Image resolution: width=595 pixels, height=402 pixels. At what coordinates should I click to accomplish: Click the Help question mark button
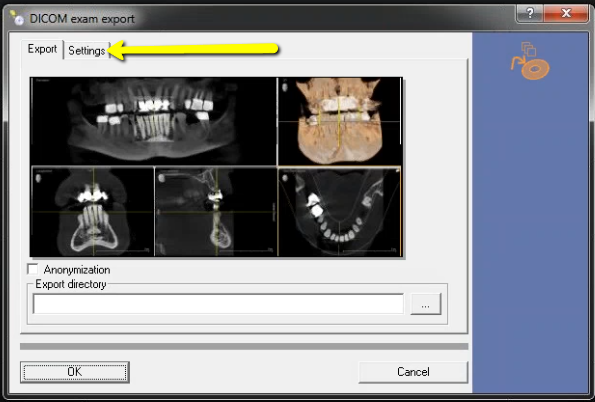(530, 13)
